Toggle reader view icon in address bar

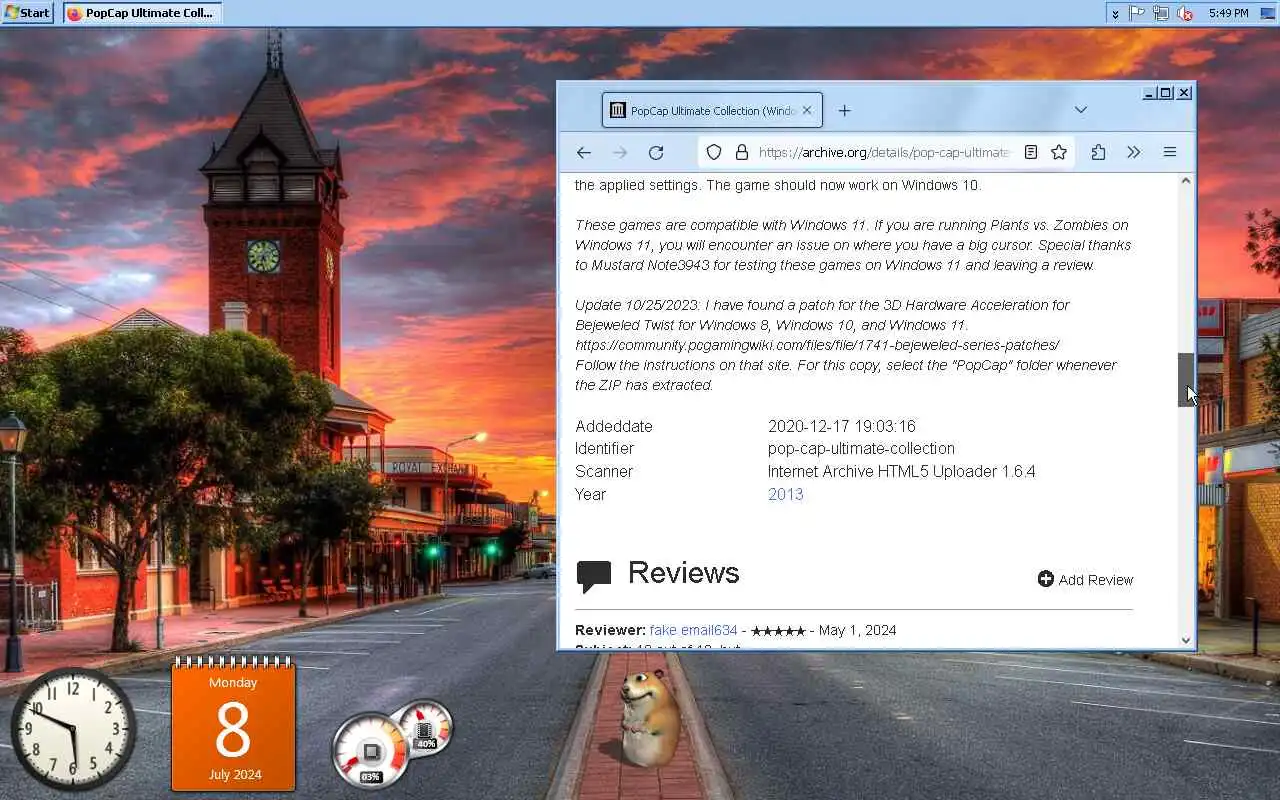[x=1031, y=152]
